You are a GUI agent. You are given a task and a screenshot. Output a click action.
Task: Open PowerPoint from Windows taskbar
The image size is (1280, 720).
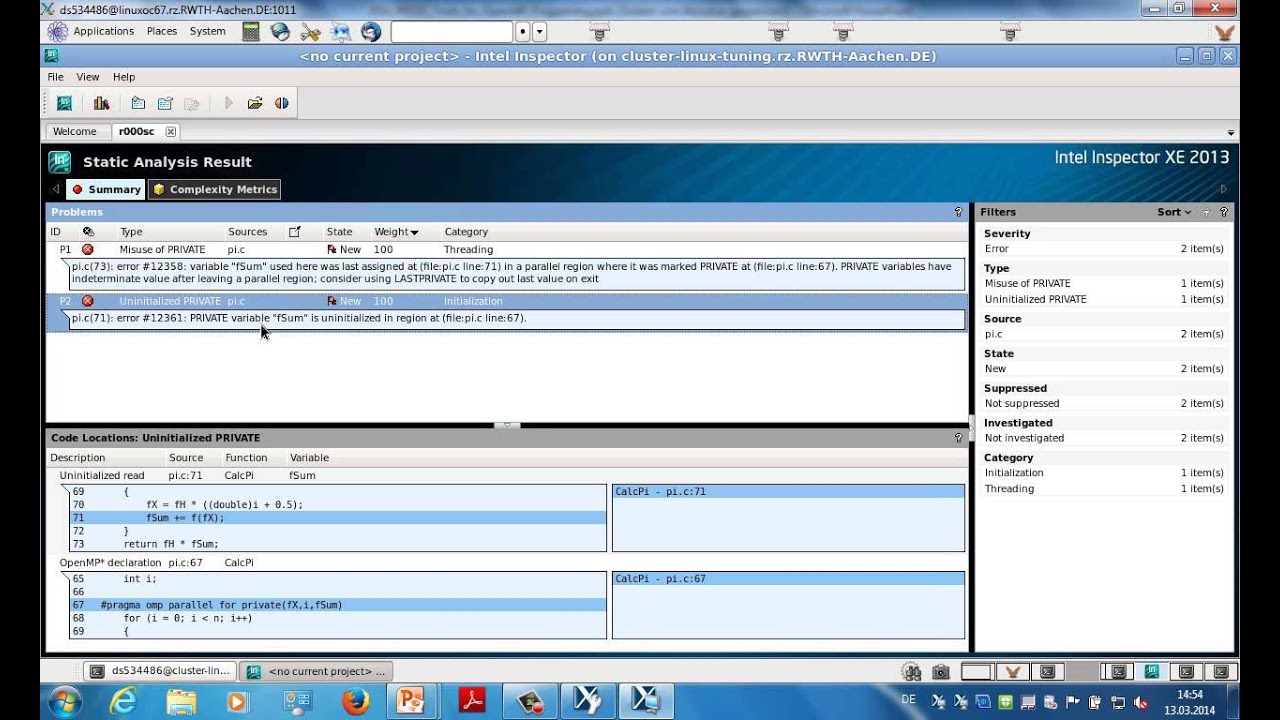411,701
